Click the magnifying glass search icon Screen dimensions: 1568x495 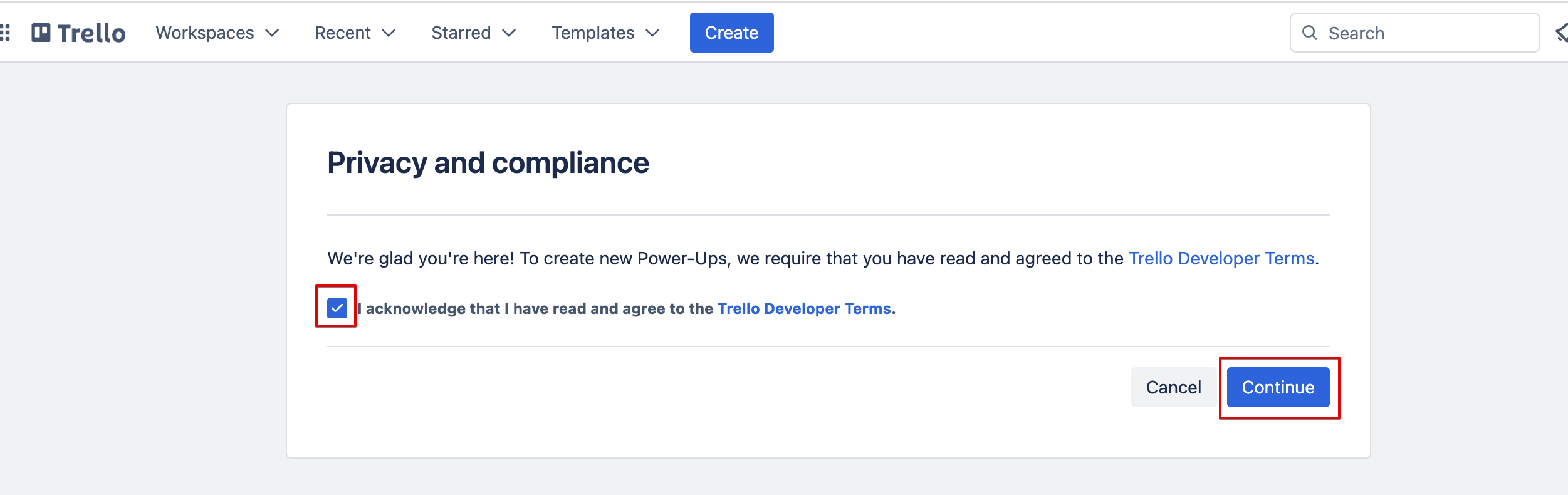(1309, 33)
